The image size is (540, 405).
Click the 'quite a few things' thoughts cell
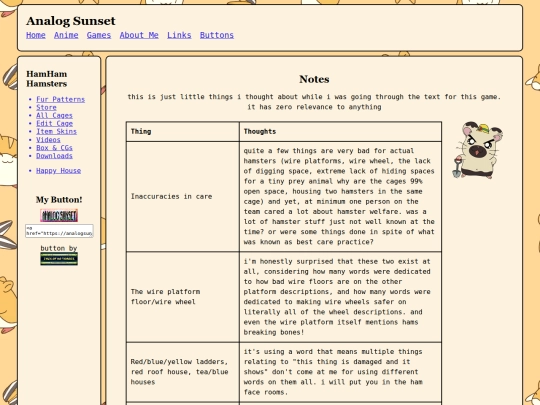(340, 196)
